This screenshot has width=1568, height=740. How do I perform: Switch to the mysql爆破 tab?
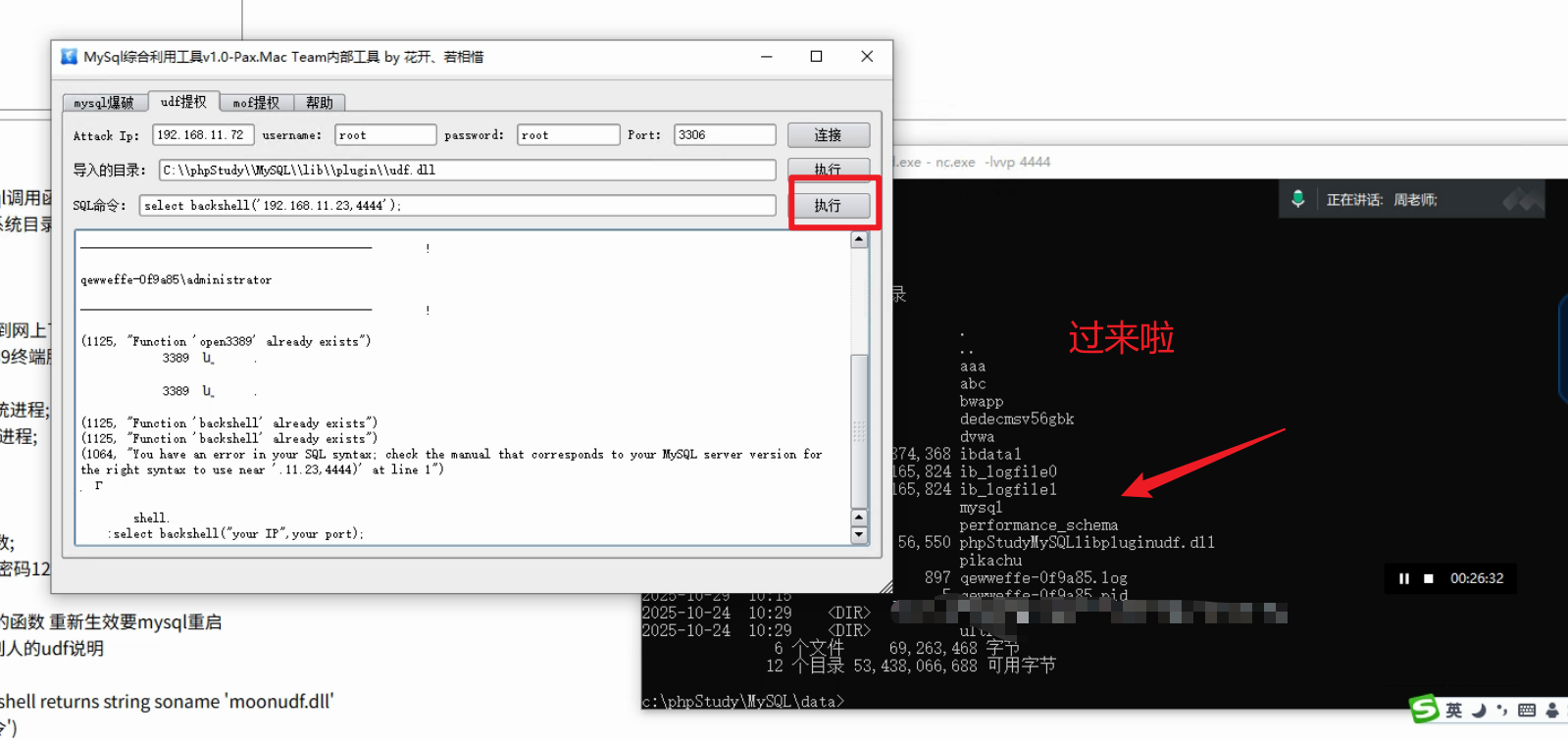104,103
